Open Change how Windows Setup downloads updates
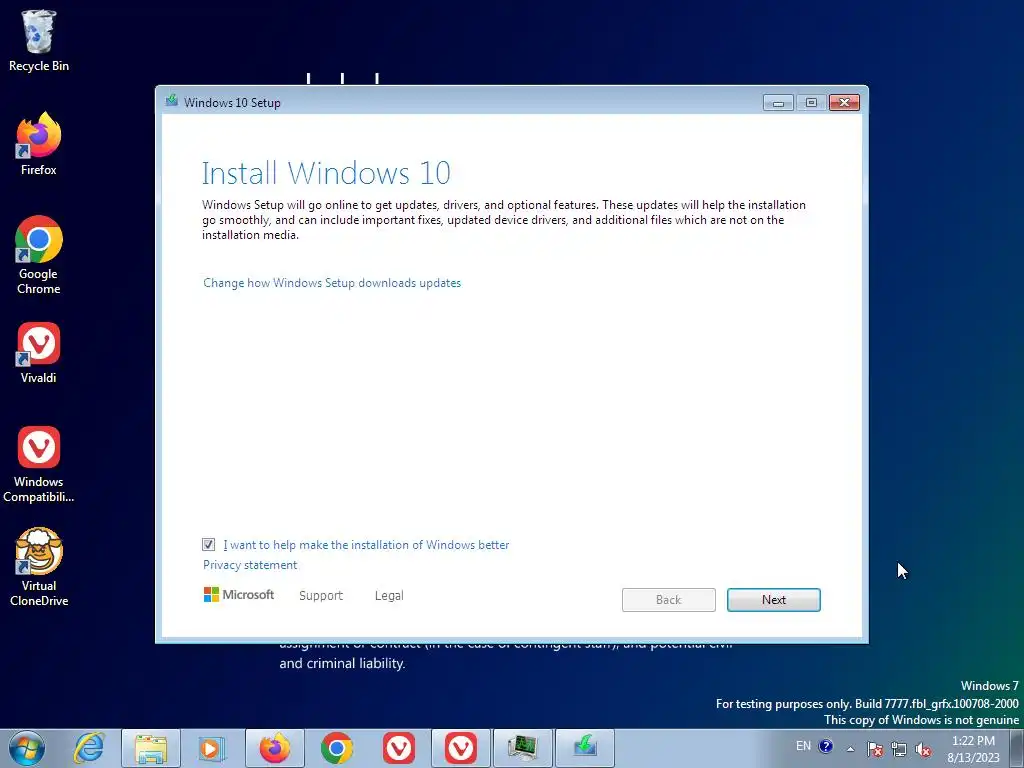The height and width of the screenshot is (768, 1024). [332, 283]
